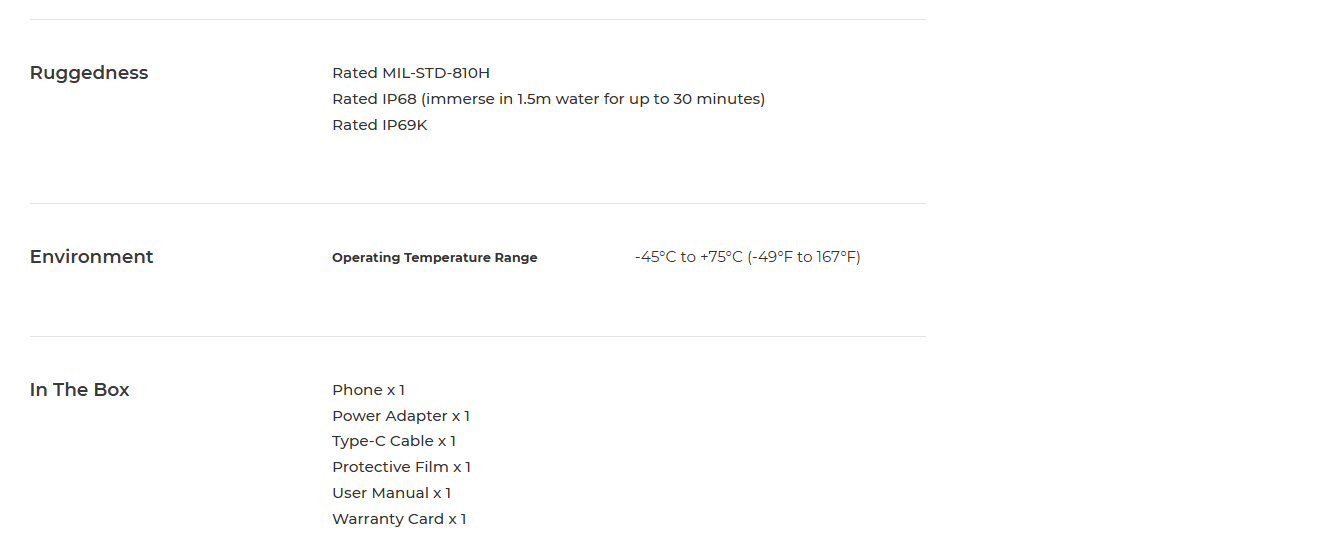
Task: Click the Fahrenheit range in parentheses
Action: point(804,257)
